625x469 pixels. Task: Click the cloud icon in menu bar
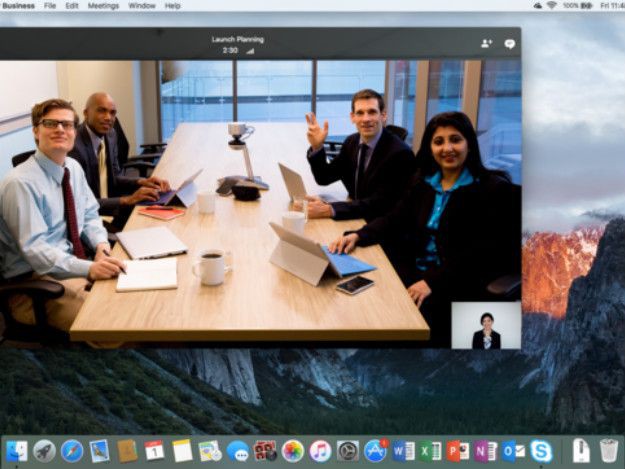538,6
